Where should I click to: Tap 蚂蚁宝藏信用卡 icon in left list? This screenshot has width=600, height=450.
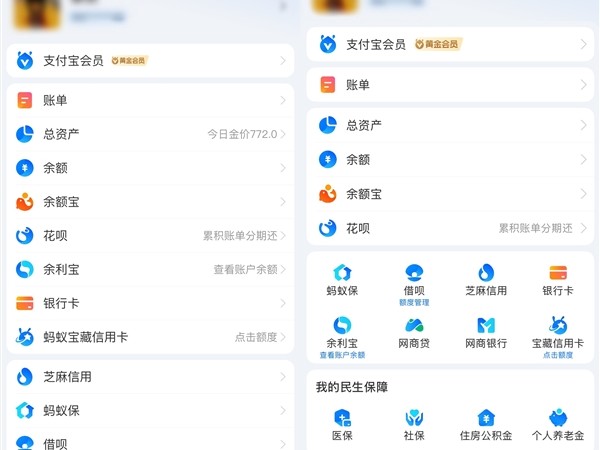click(25, 337)
